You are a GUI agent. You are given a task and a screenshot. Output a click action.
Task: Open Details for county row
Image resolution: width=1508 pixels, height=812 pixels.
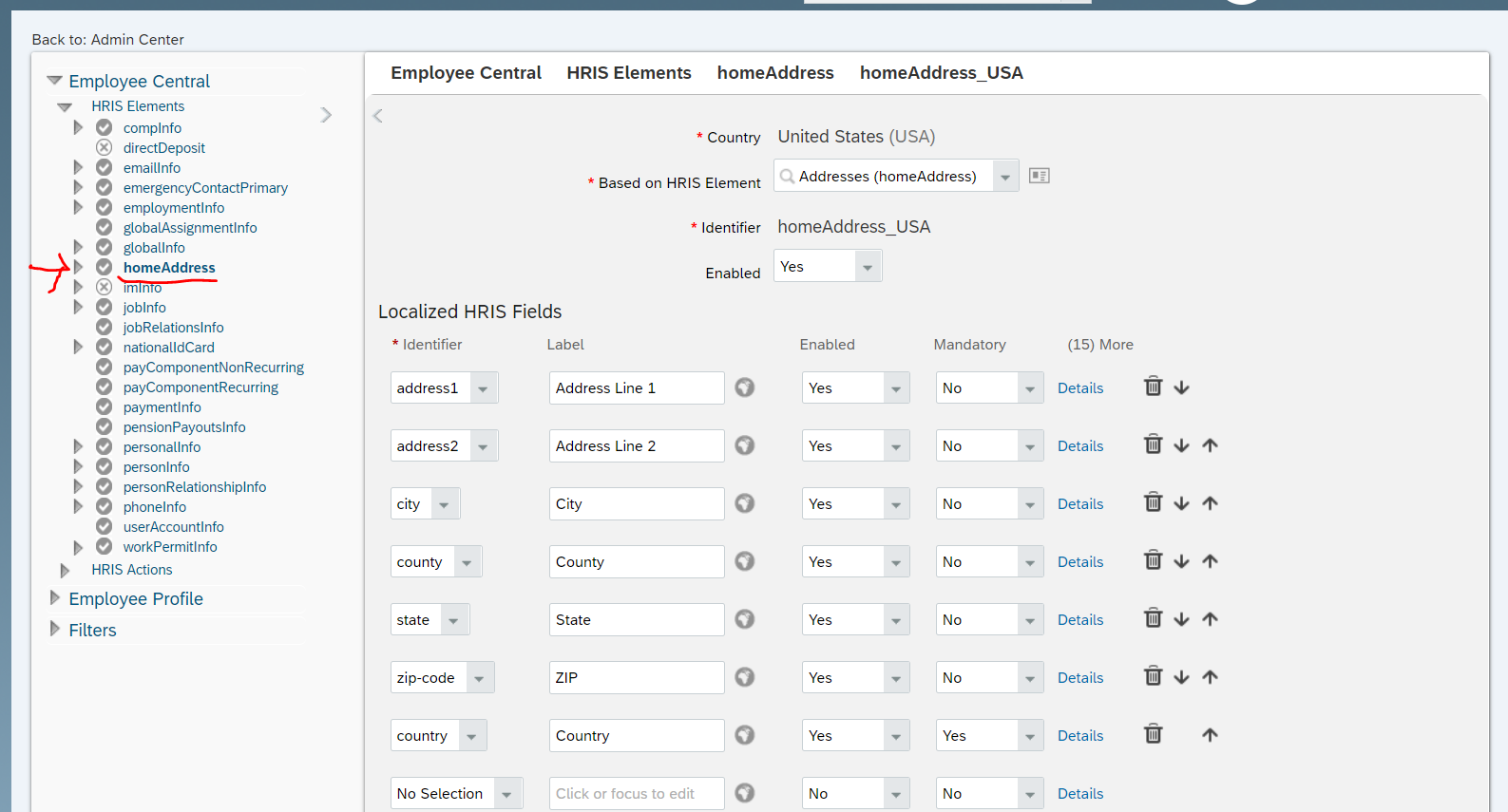coord(1080,561)
